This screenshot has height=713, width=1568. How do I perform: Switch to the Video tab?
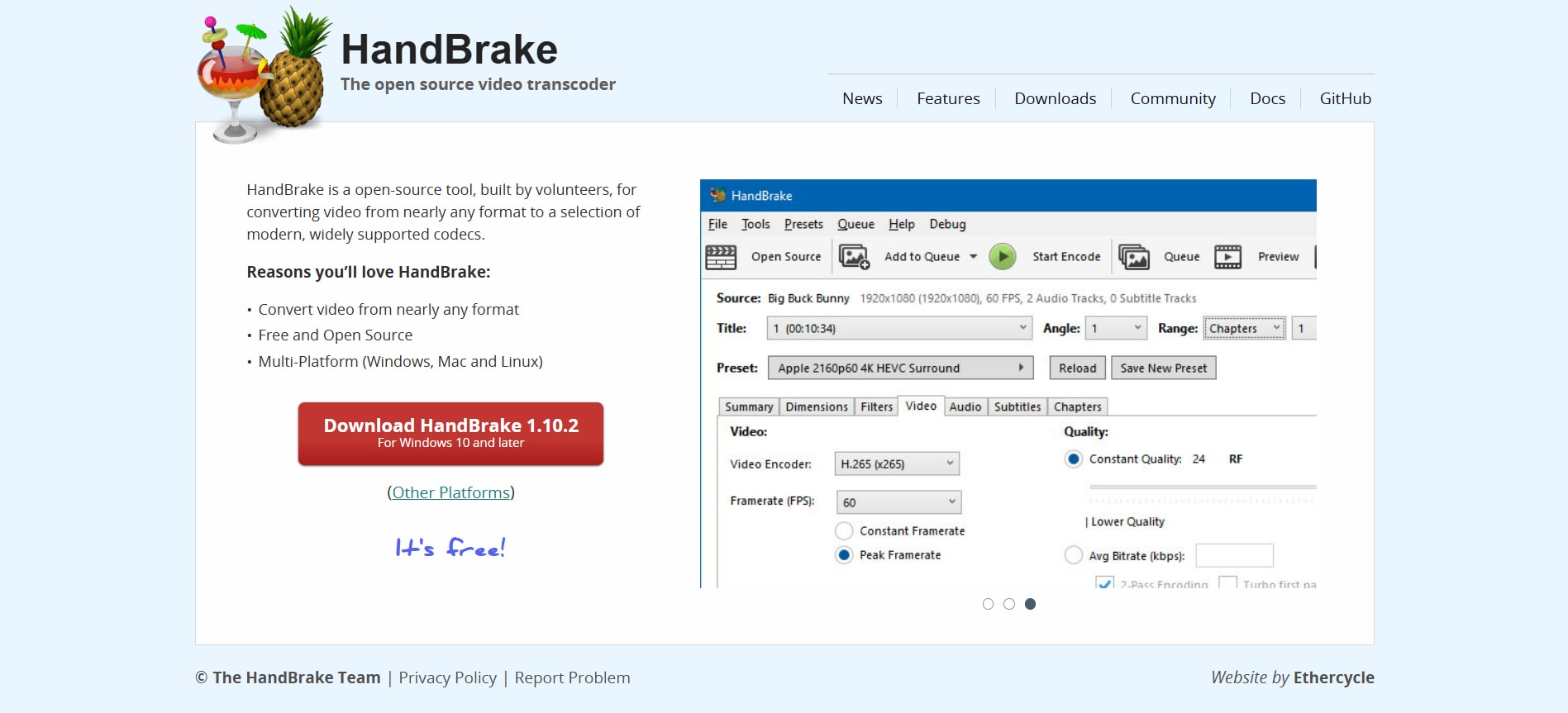pos(921,406)
